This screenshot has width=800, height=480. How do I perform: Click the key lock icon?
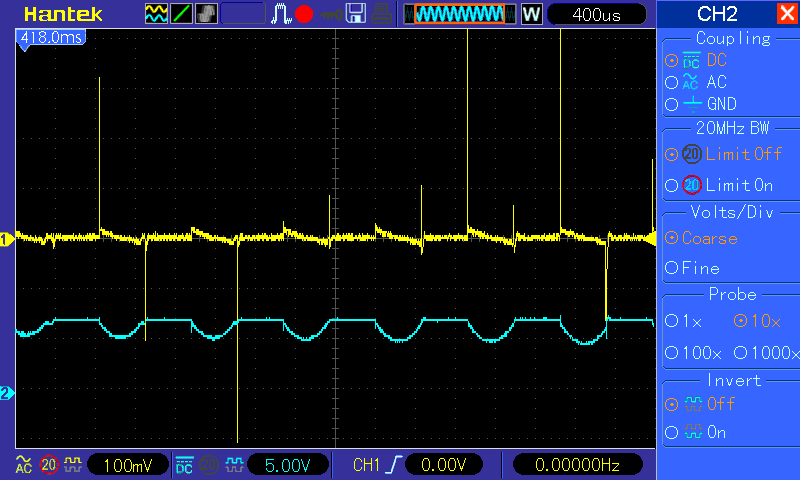tap(331, 14)
